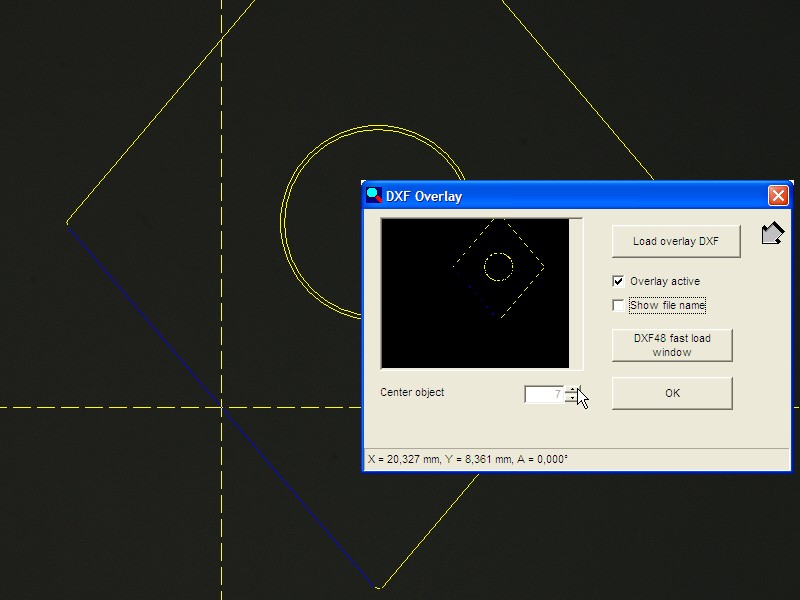Image resolution: width=800 pixels, height=600 pixels.
Task: Increase Center object value with up arrow
Action: 572,390
